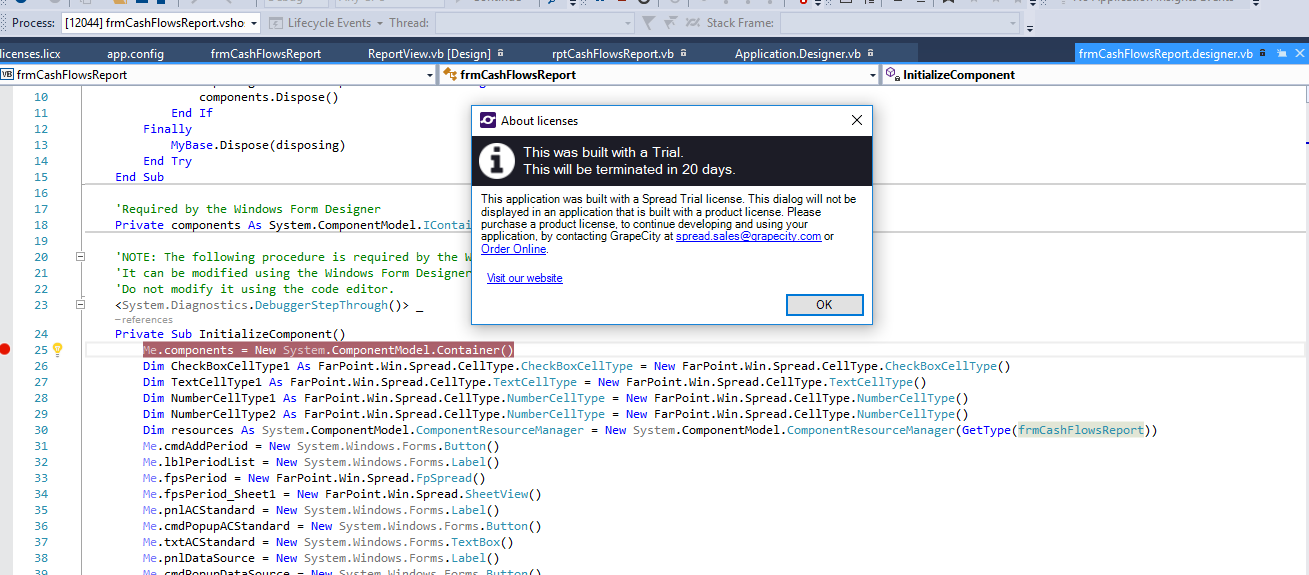Click the 'Me.lblPeriodList' code line
Image resolution: width=1309 pixels, height=575 pixels.
pyautogui.click(x=321, y=462)
